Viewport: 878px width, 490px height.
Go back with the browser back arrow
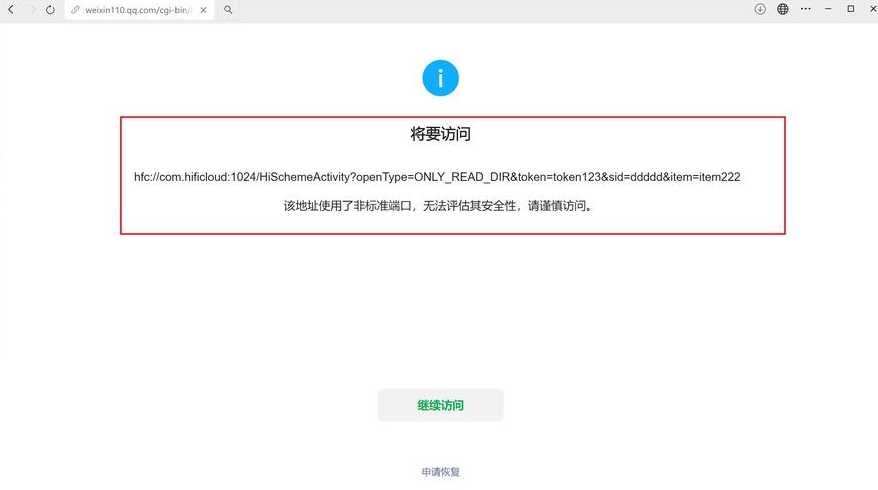tap(11, 10)
